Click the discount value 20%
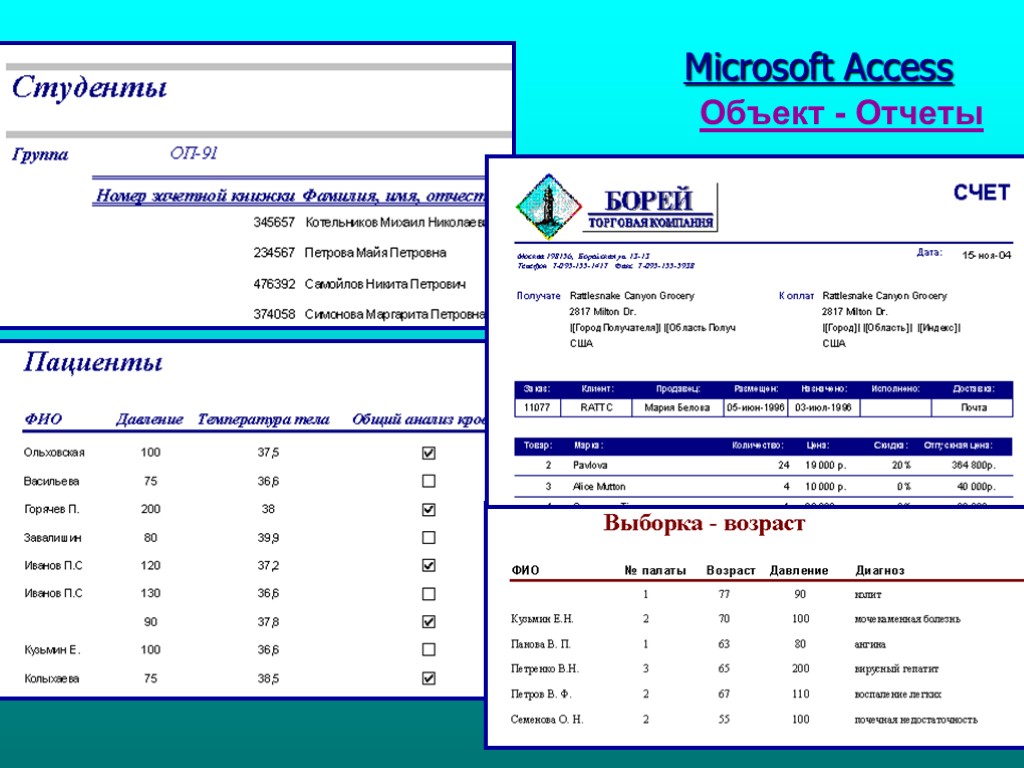Screen dimensions: 1024x768 point(901,466)
